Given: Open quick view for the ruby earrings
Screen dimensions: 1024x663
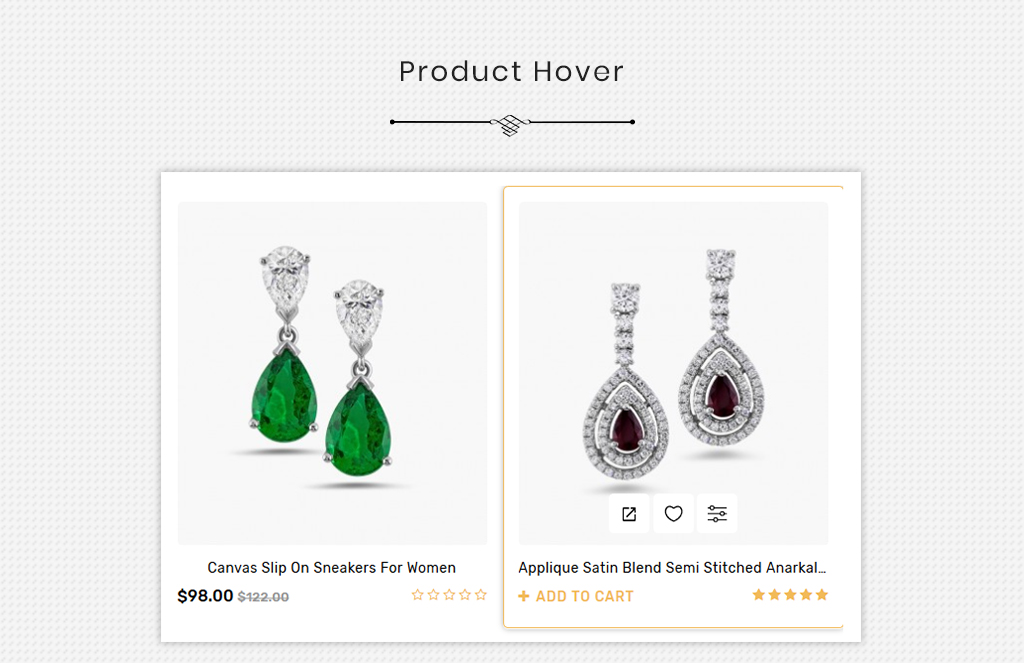Looking at the screenshot, I should (629, 513).
